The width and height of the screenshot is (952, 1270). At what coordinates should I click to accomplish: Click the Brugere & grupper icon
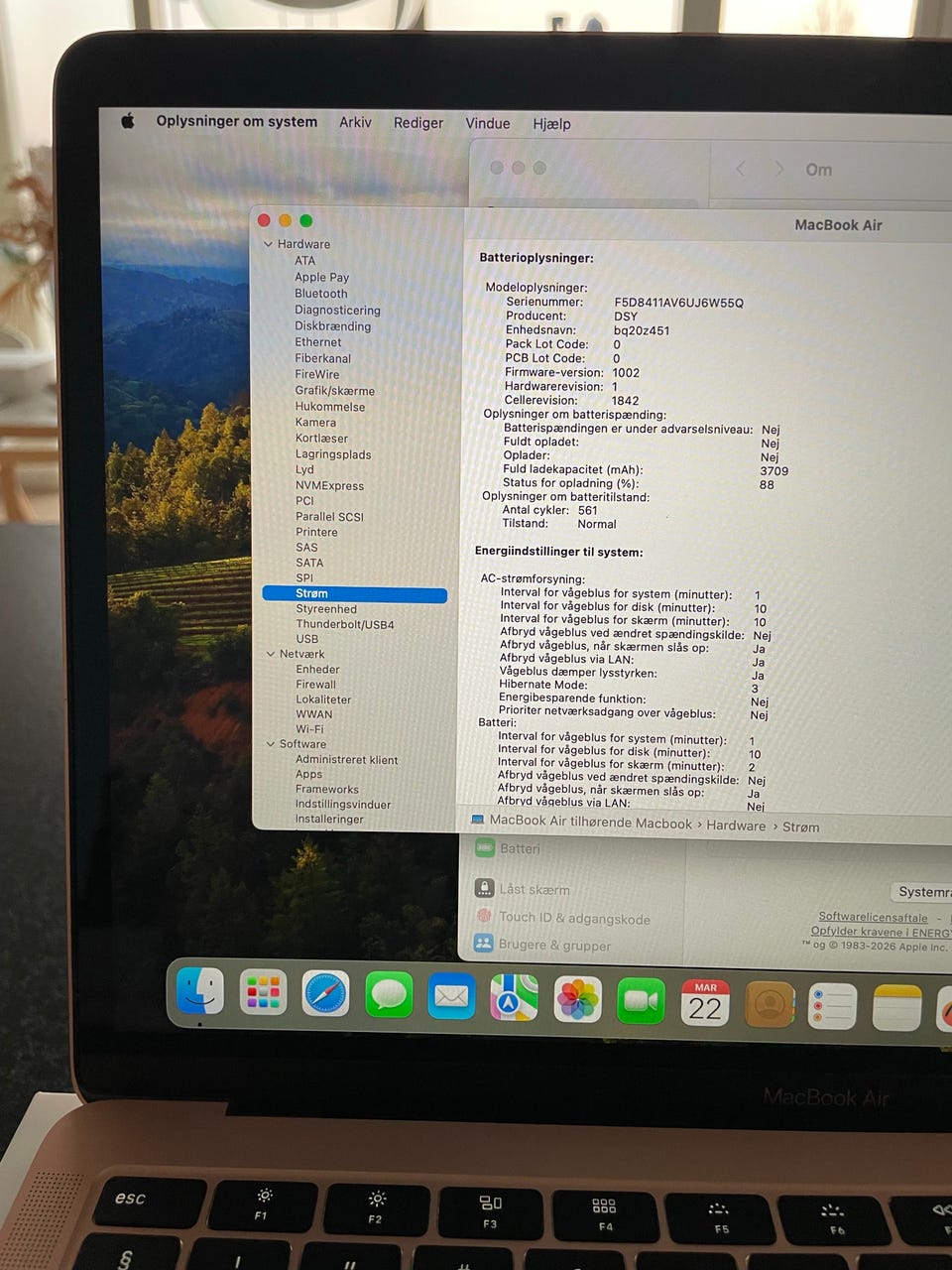point(483,943)
